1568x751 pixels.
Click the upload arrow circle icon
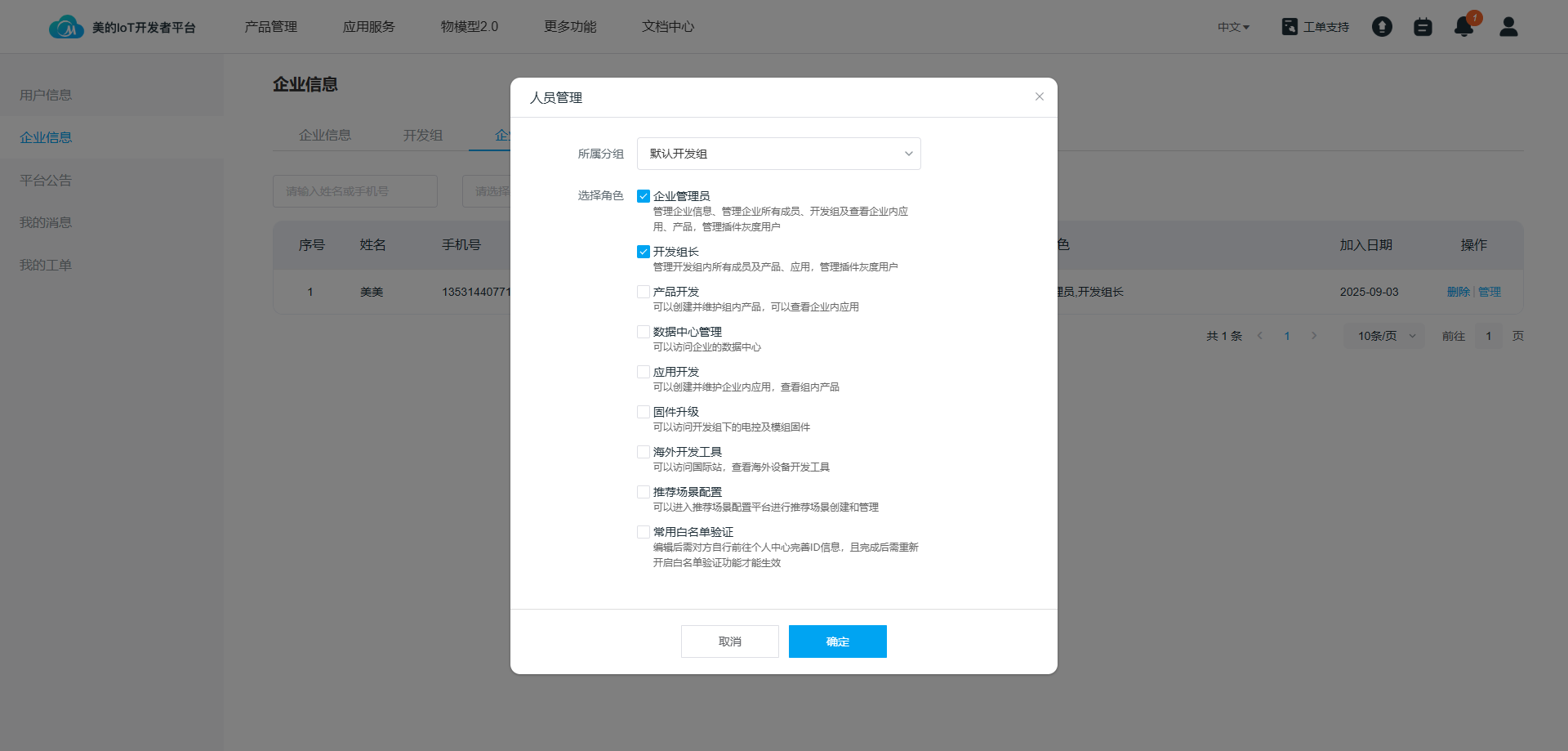pyautogui.click(x=1382, y=27)
